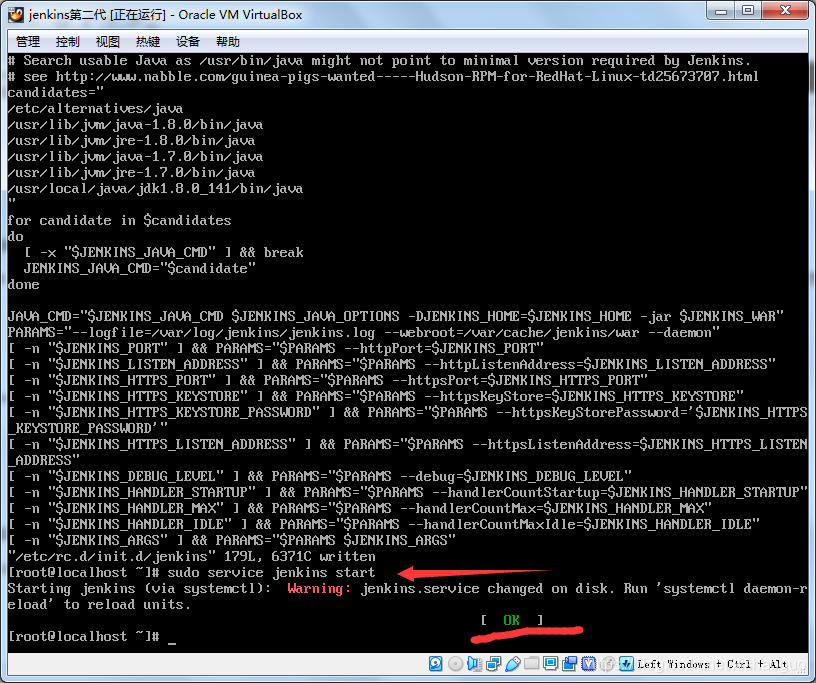
Task: Click the hard disk activity indicator icon
Action: [x=436, y=664]
